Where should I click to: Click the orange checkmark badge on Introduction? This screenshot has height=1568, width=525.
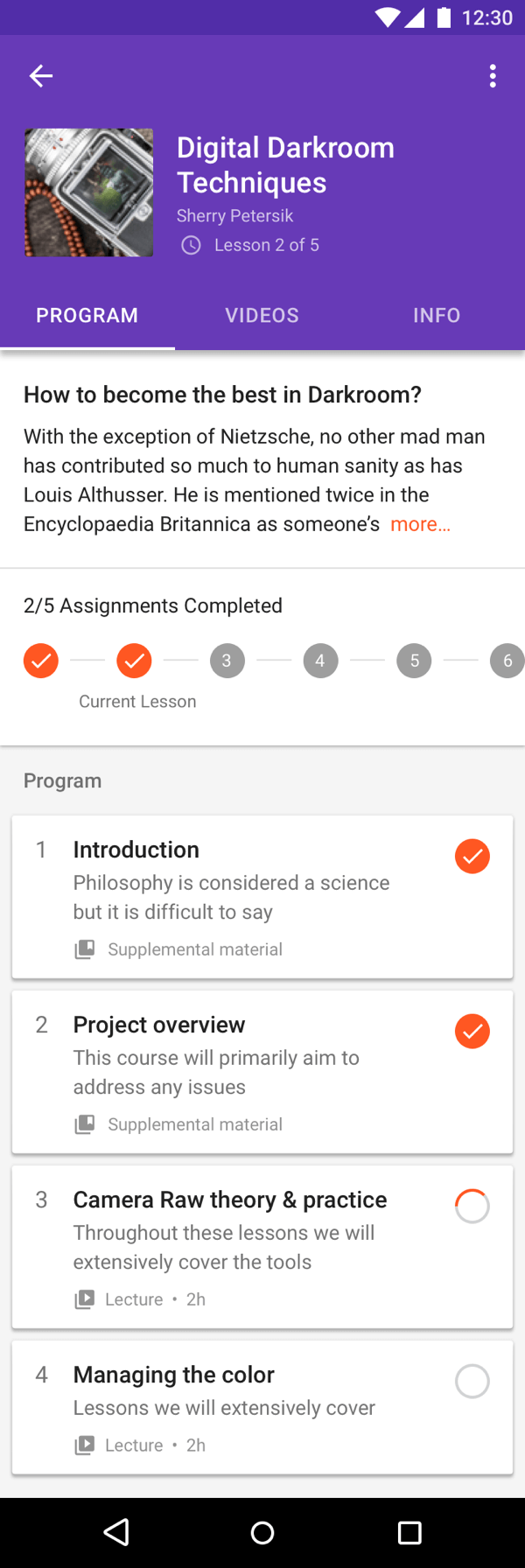[472, 856]
